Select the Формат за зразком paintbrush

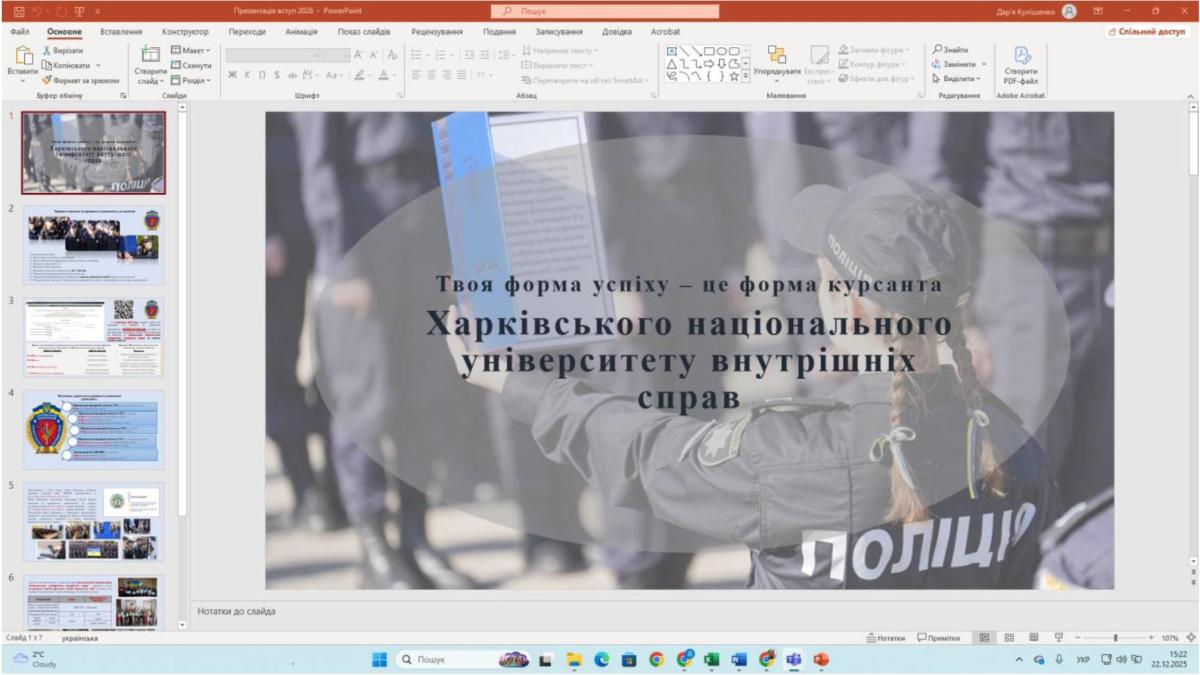coord(47,80)
